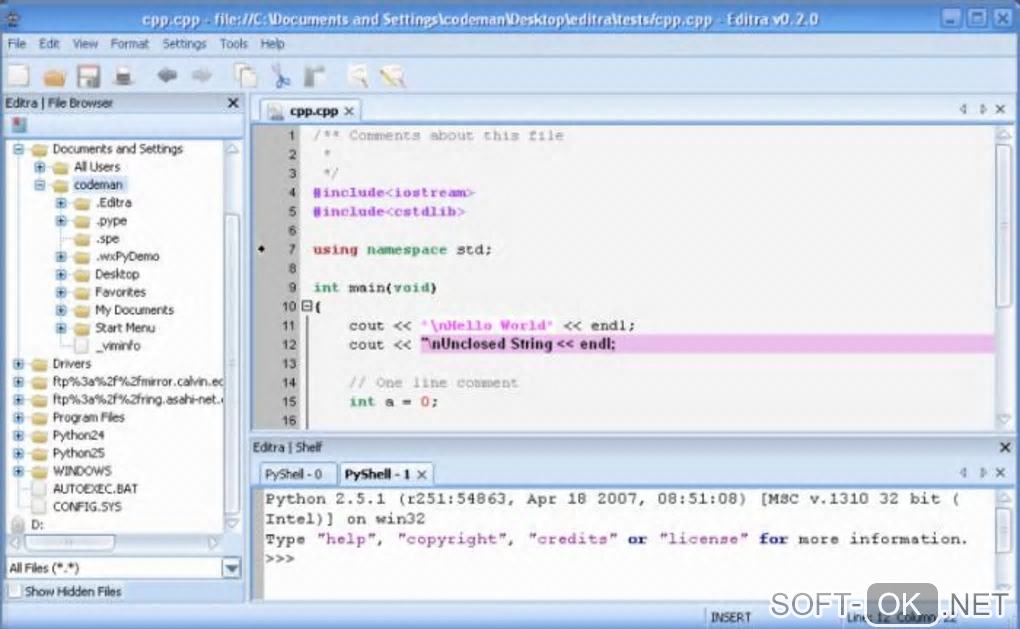
Task: Open the Tools menu
Action: pos(234,44)
